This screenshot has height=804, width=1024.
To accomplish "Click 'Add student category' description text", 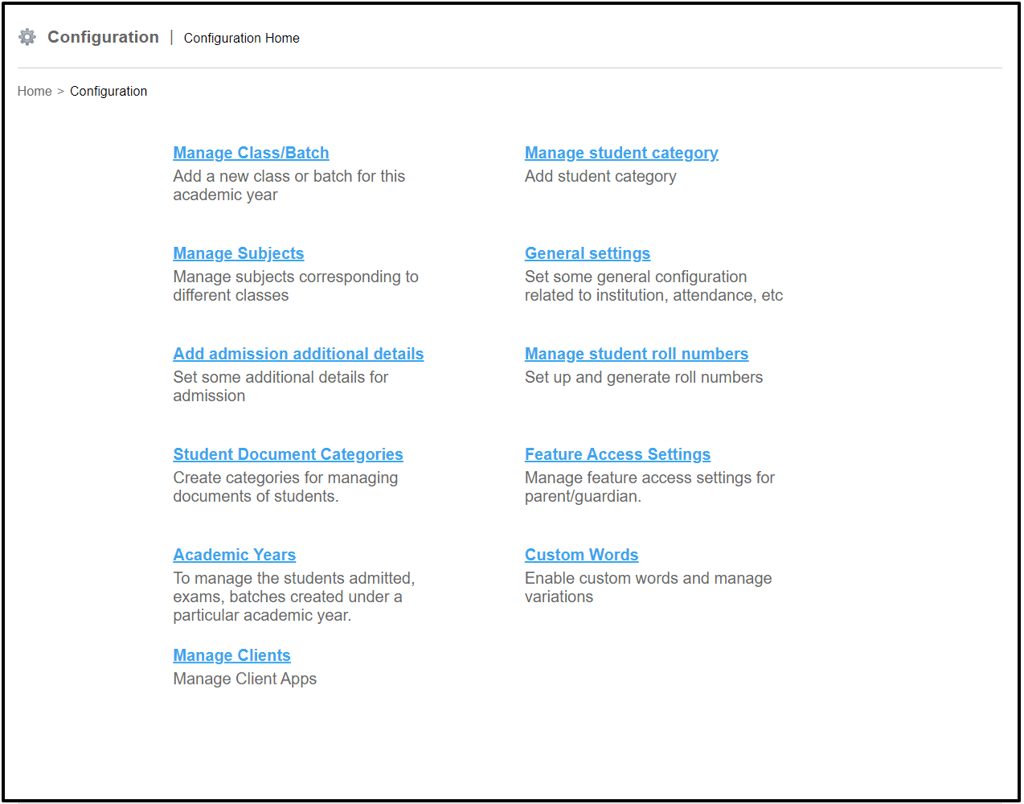I will 600,176.
